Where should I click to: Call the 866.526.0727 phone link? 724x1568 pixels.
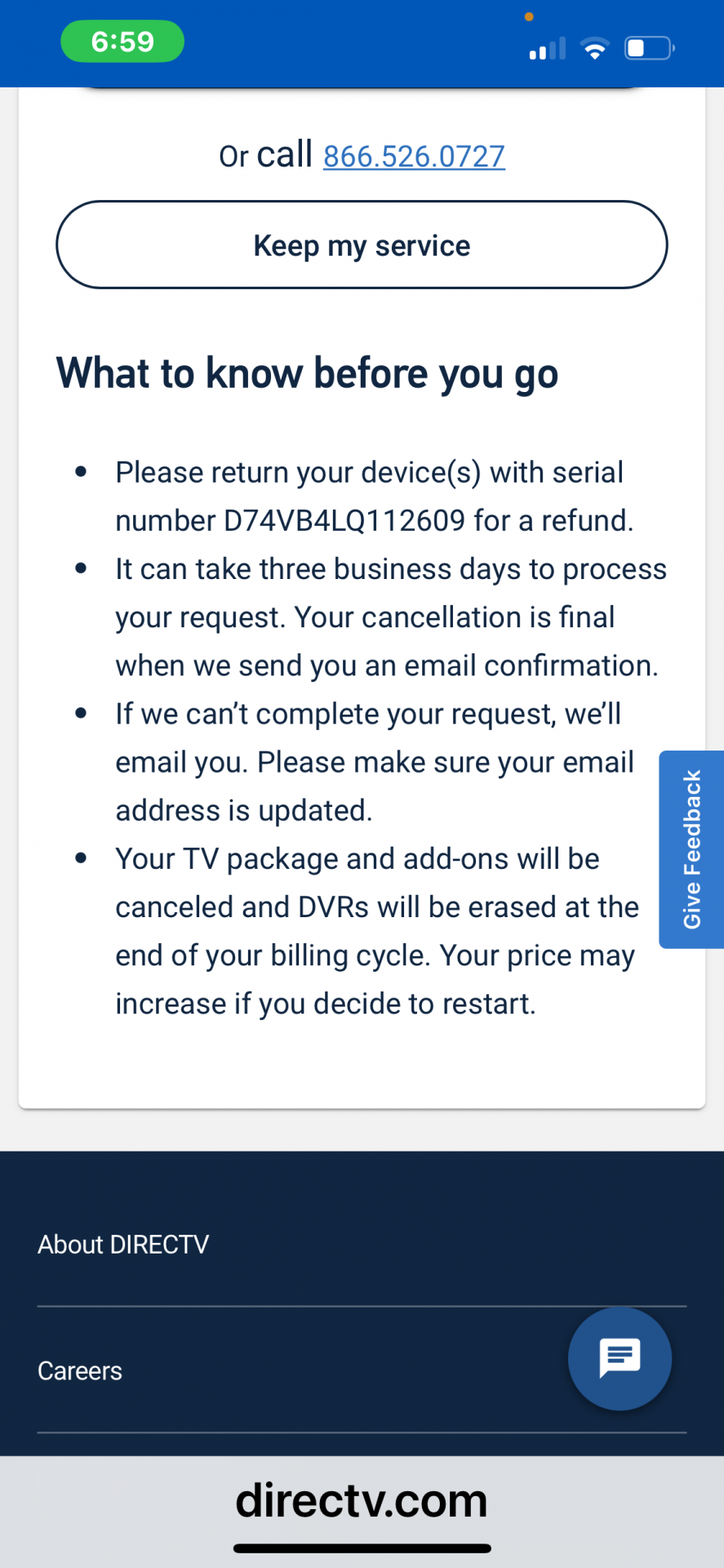click(x=414, y=156)
